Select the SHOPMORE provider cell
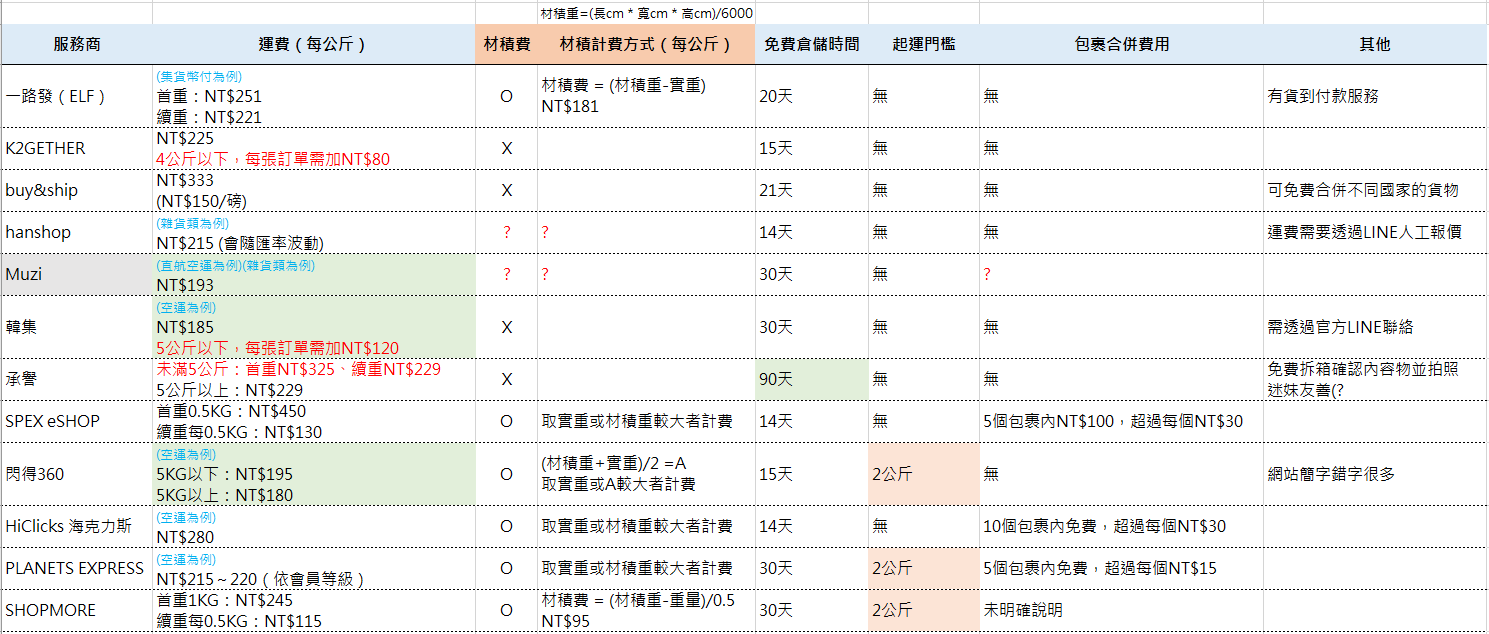The height and width of the screenshot is (634, 1489). pyautogui.click(x=77, y=610)
